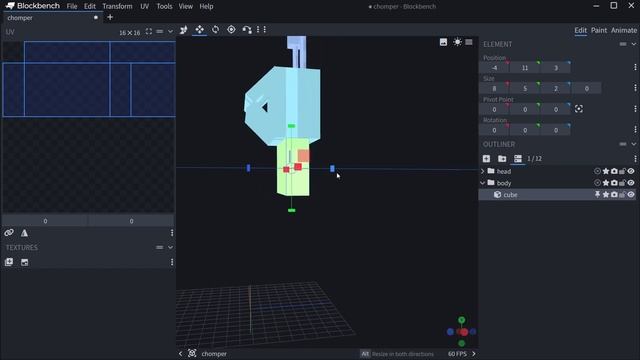640x360 pixels.
Task: Open viewport menu hamburger icon
Action: pyautogui.click(x=469, y=42)
